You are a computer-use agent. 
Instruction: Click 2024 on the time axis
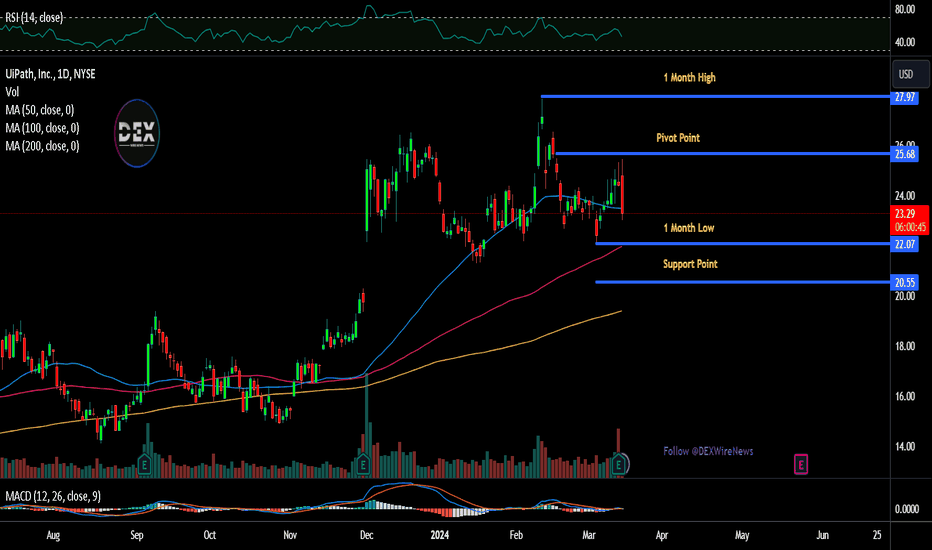[x=440, y=535]
